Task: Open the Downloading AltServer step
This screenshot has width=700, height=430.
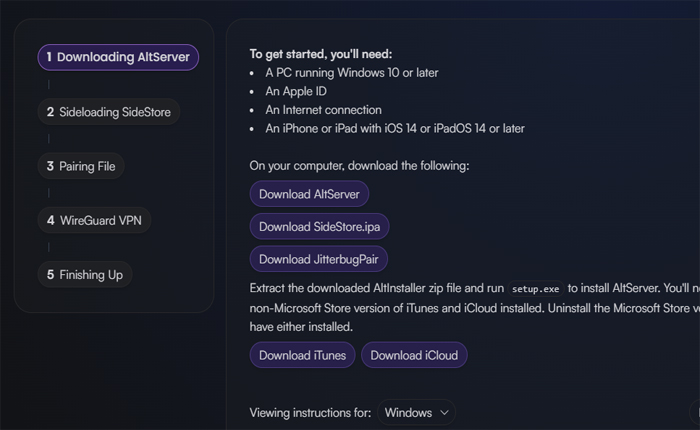Action: pos(118,57)
